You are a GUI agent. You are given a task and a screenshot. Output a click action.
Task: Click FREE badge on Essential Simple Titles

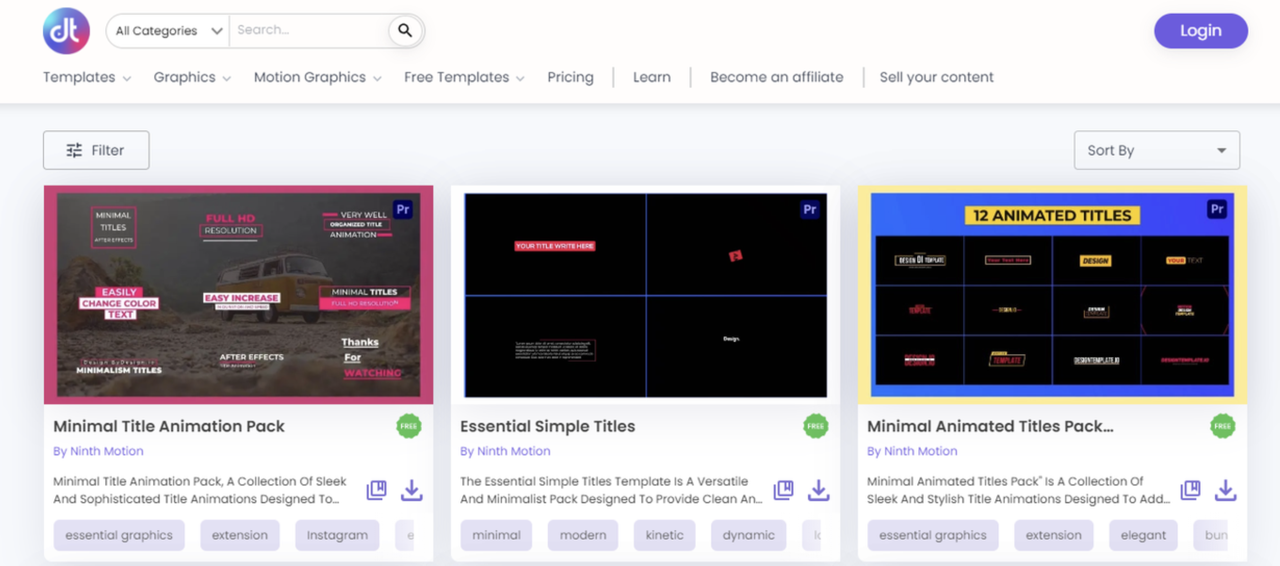(816, 426)
